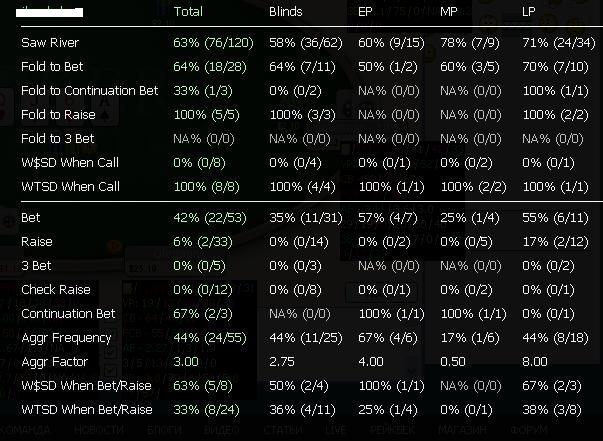Click the Check Raise stat label
Screen dimensions: 603x441
click(x=55, y=290)
